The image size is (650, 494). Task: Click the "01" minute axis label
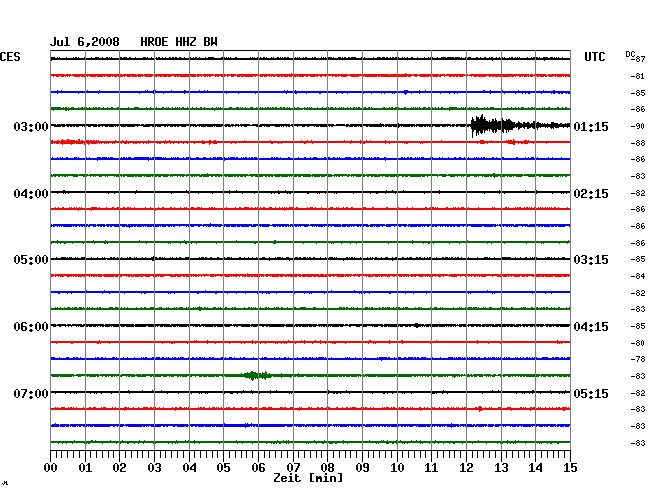click(x=85, y=468)
